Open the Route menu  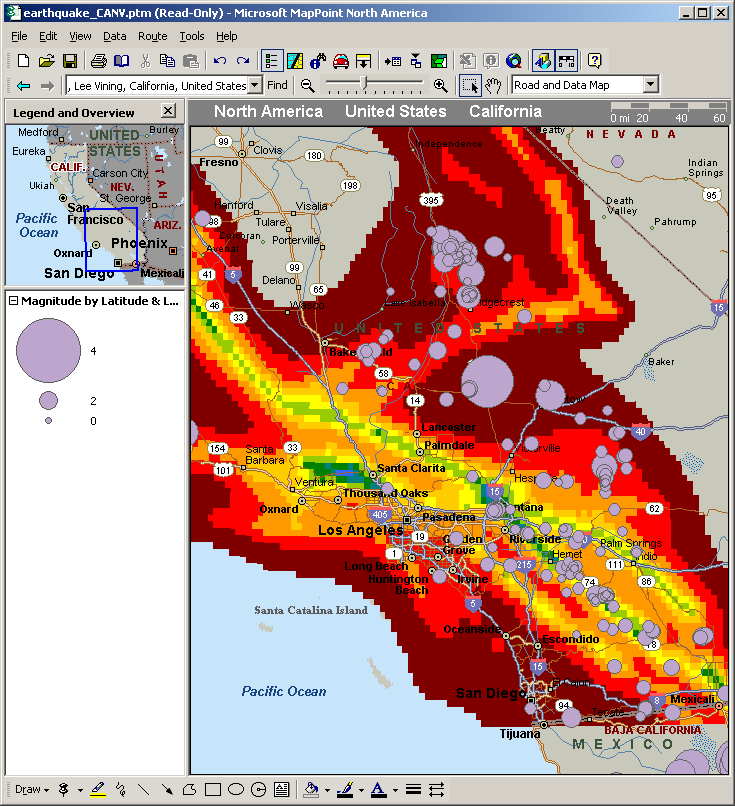coord(153,36)
